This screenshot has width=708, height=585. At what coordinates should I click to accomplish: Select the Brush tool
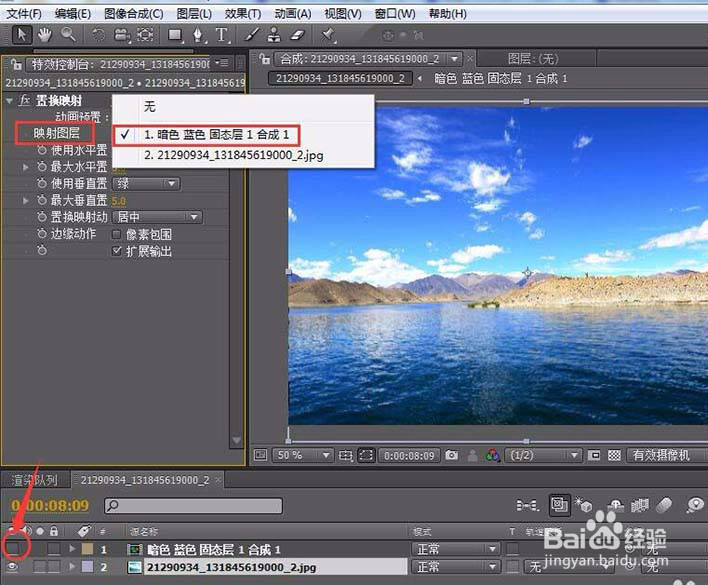click(x=252, y=35)
